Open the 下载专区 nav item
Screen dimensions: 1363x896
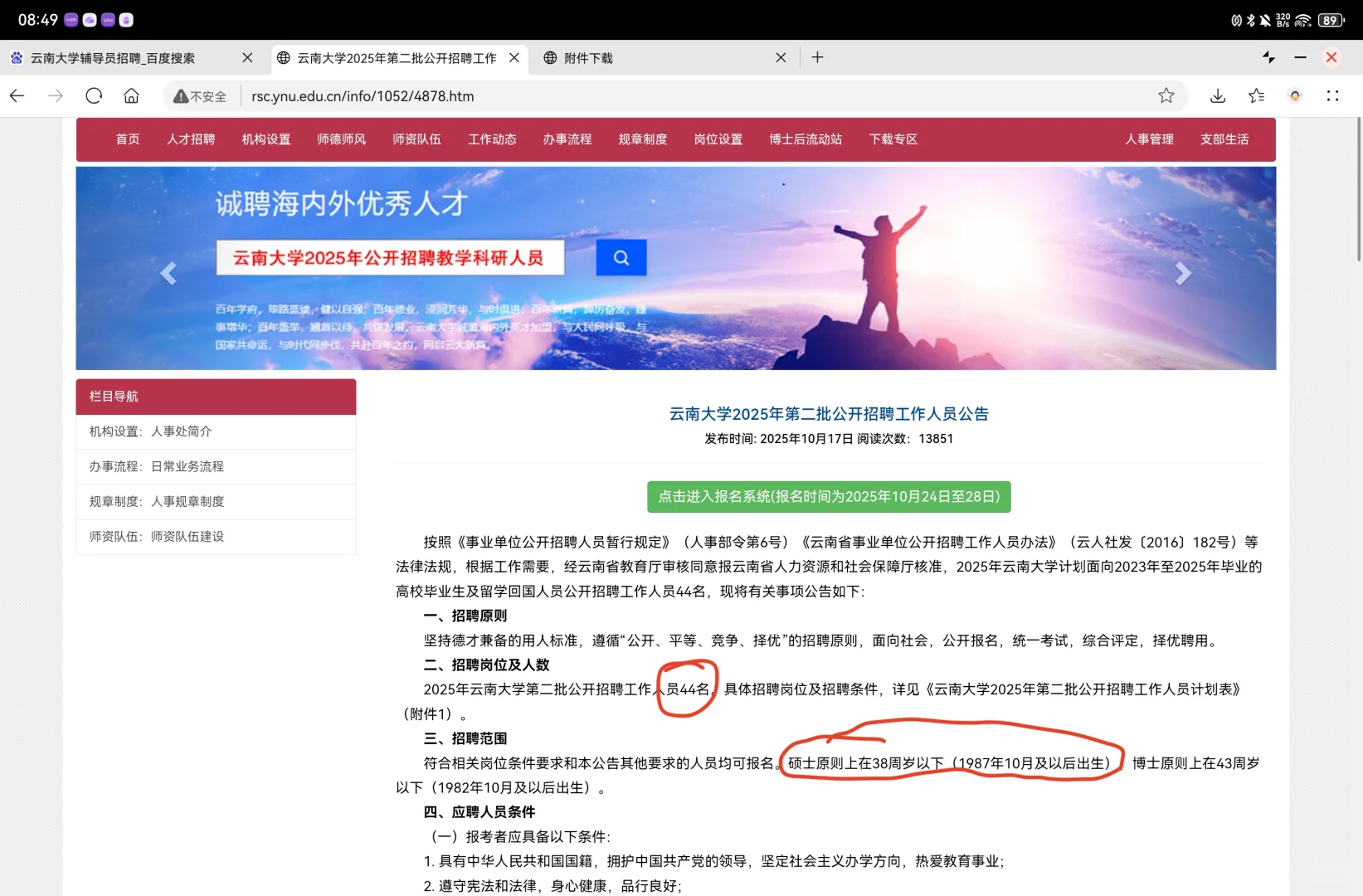click(893, 139)
